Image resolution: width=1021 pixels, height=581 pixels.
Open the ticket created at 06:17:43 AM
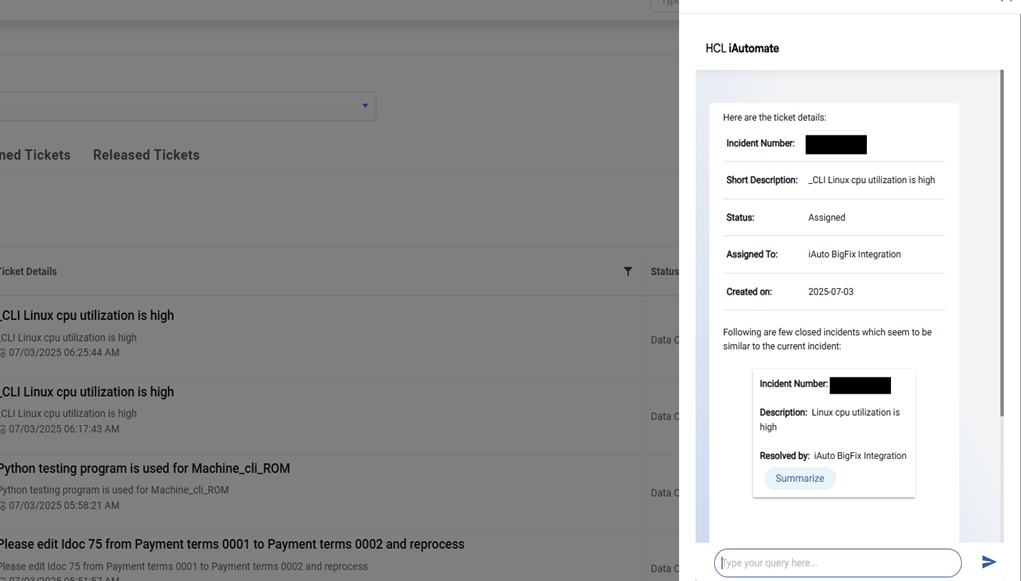87,392
